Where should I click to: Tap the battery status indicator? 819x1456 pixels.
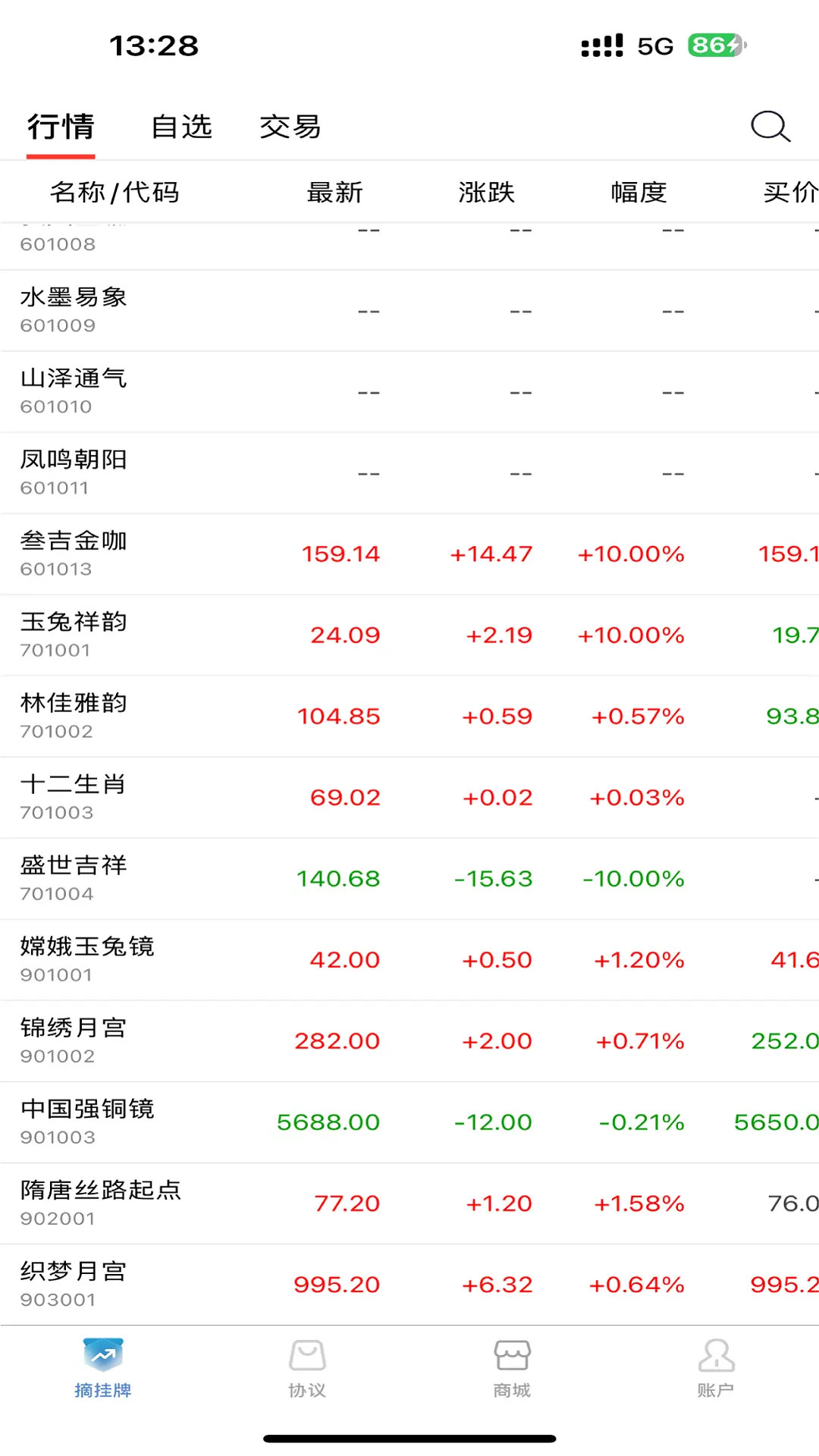pyautogui.click(x=717, y=45)
